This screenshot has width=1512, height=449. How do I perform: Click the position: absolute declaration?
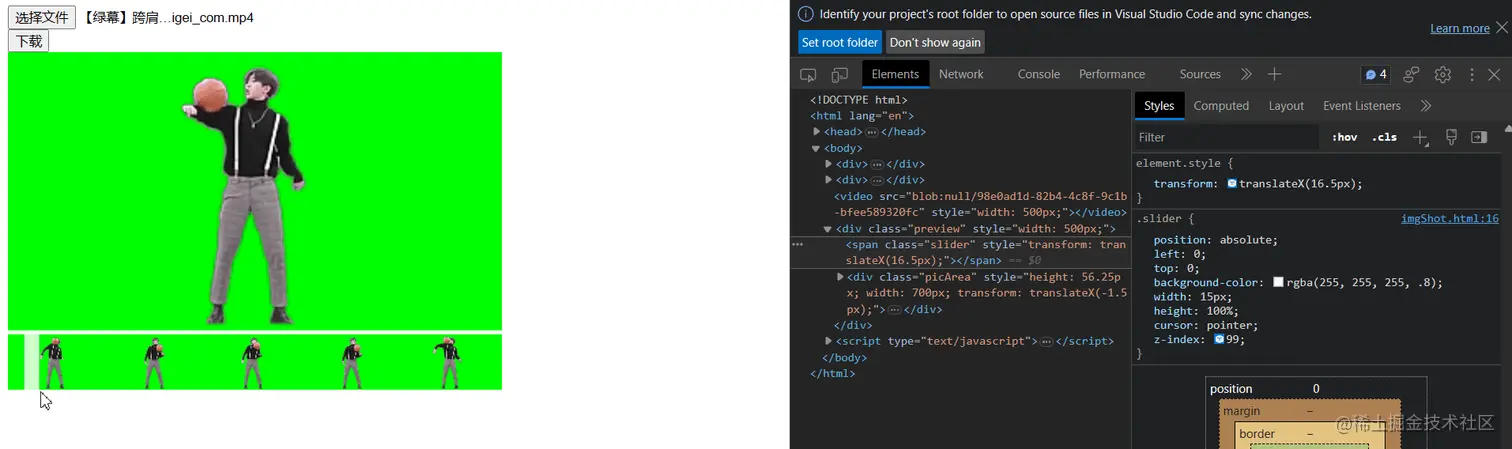coord(1216,240)
